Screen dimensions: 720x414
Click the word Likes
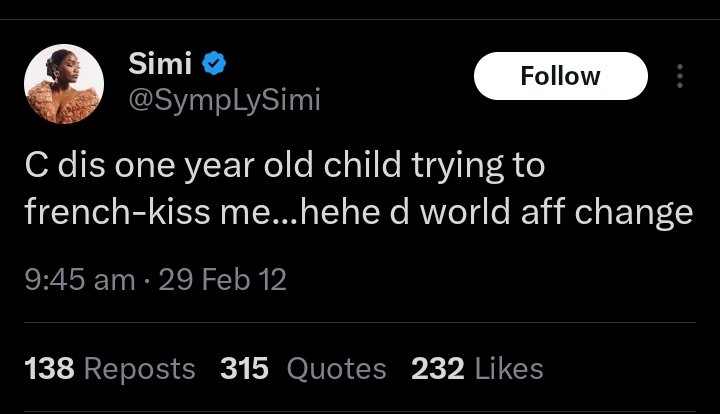509,369
